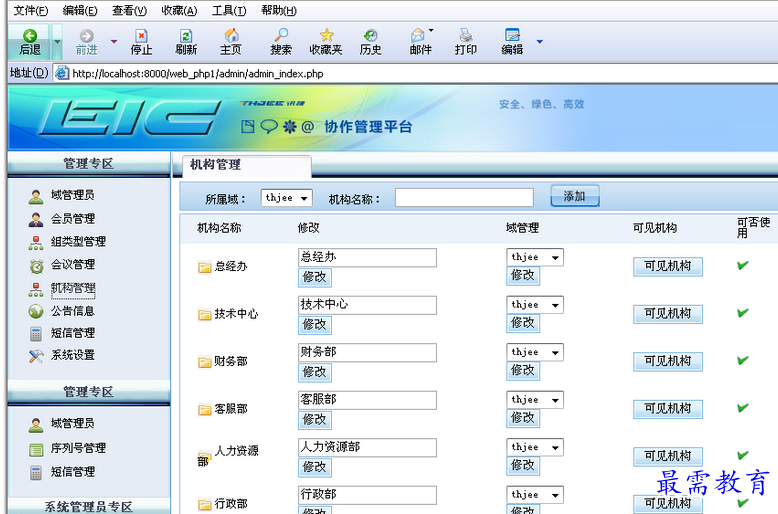Viewport: 778px width, 514px height.
Task: Open the 工具(T) menu
Action: (229, 11)
